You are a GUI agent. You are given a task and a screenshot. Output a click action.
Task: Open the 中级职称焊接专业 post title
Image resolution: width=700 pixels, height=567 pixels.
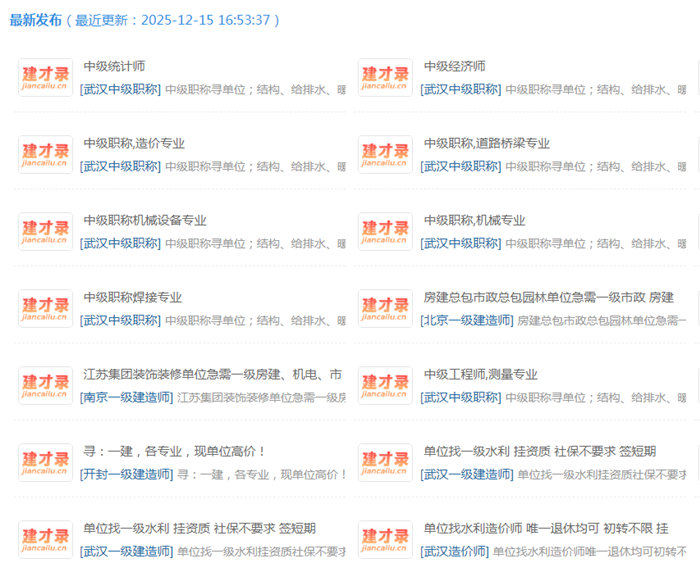[x=132, y=298]
